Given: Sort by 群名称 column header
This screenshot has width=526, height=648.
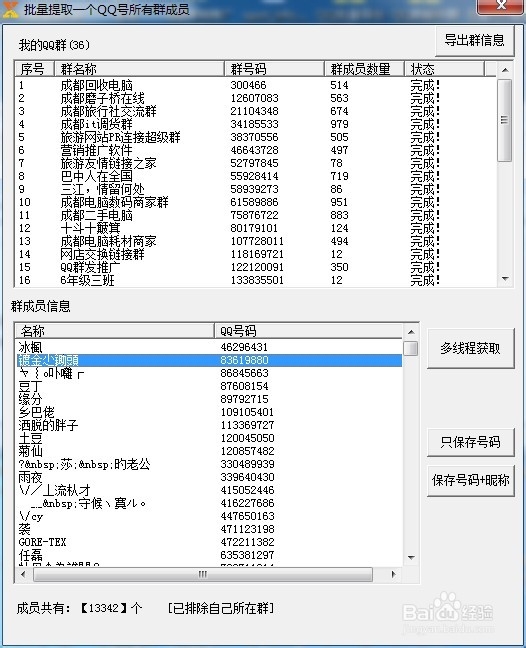Looking at the screenshot, I should (x=139, y=69).
